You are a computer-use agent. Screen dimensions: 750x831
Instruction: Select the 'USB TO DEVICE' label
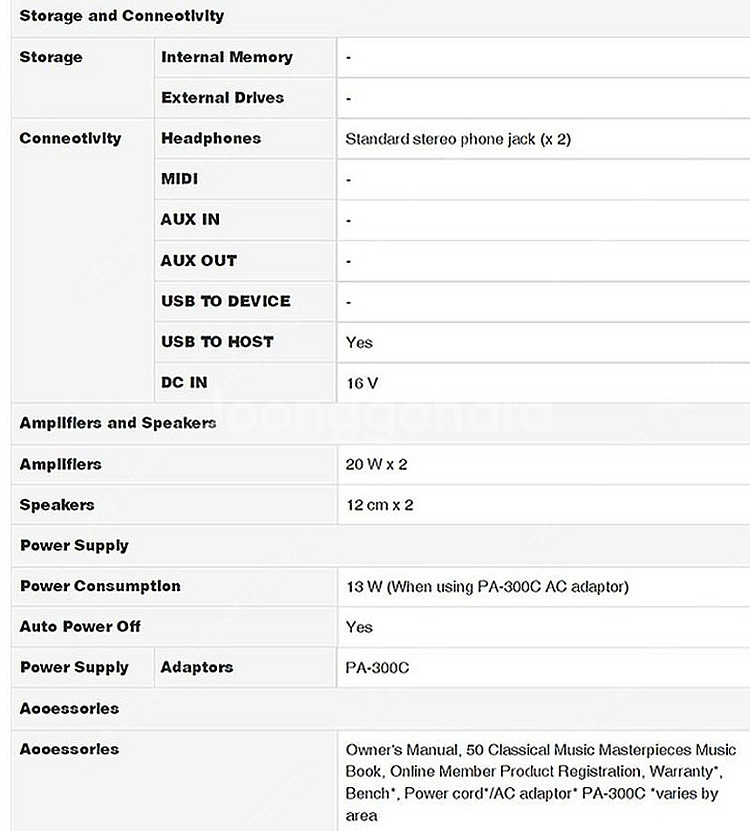point(226,302)
